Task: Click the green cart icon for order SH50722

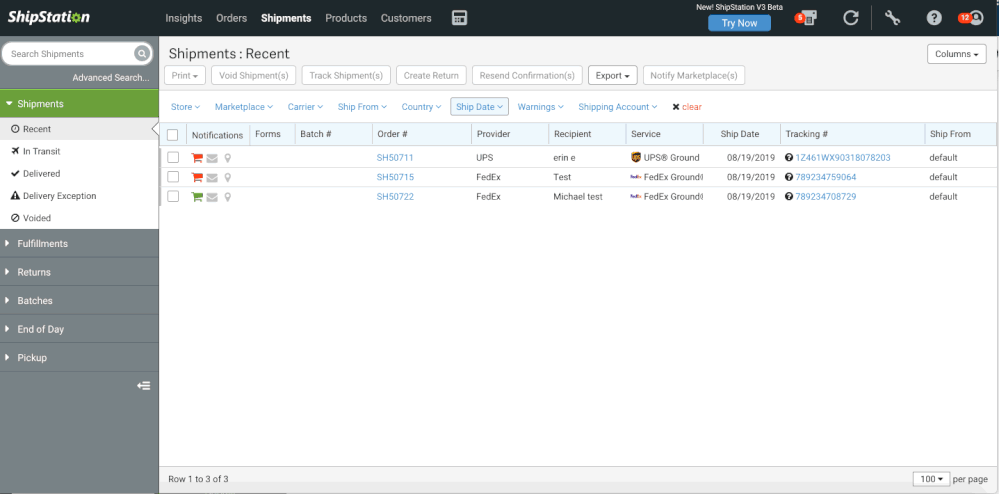Action: [x=197, y=197]
